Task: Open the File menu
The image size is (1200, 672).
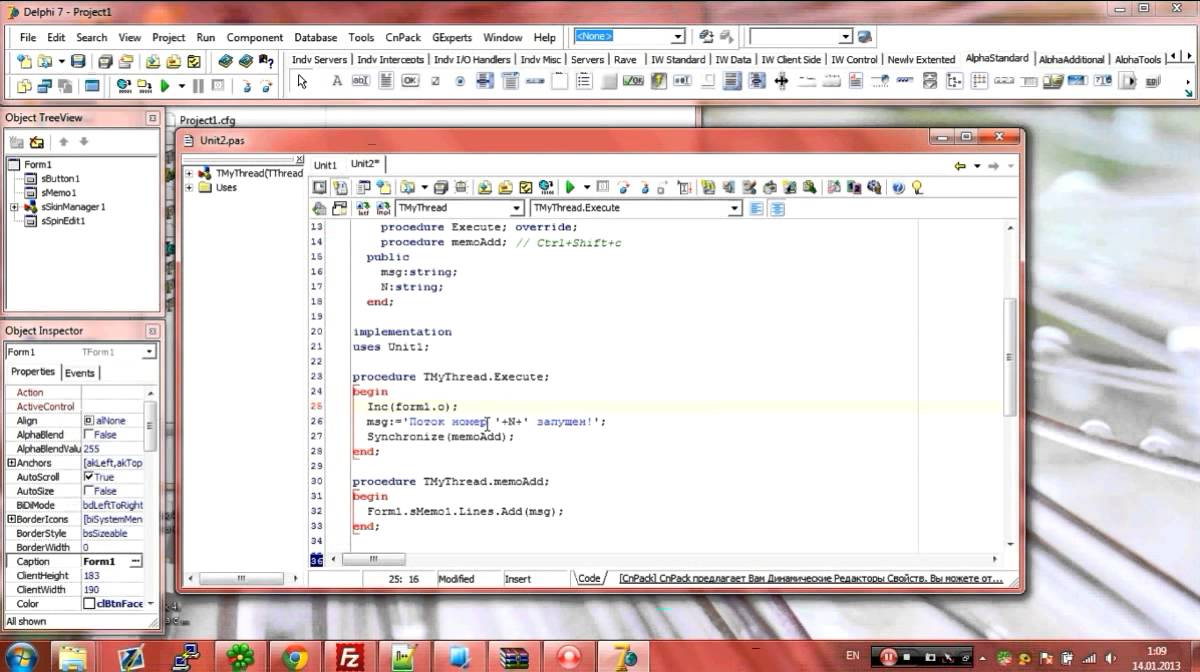Action: pyautogui.click(x=28, y=37)
